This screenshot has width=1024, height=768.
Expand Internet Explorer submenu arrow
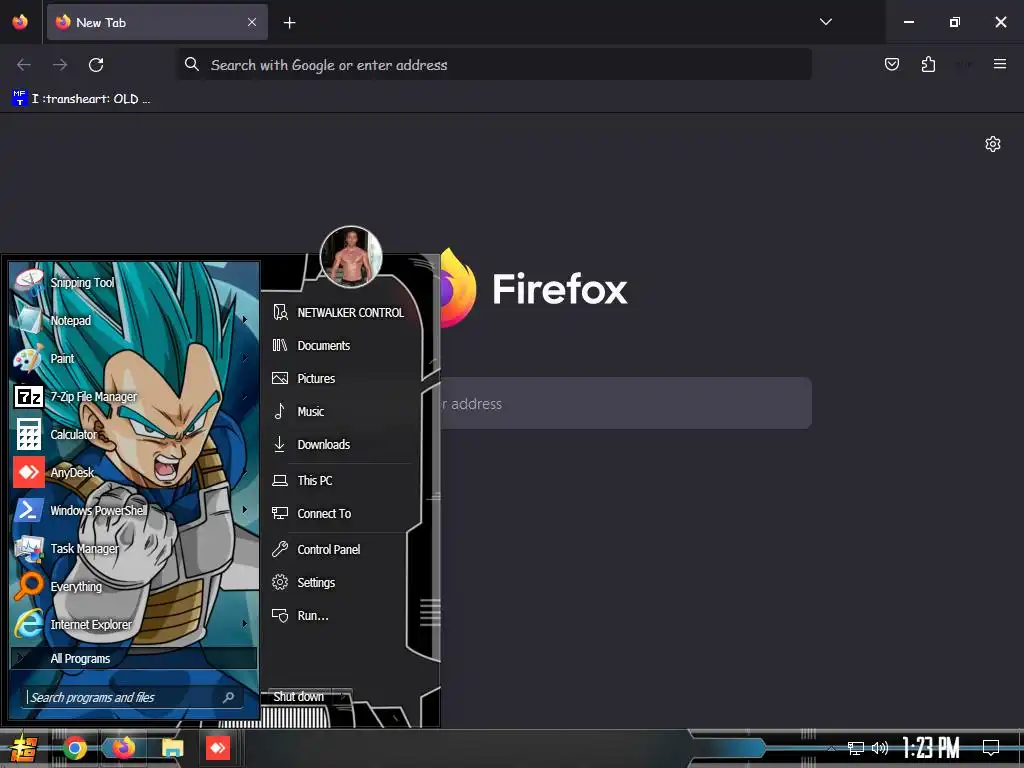(x=245, y=624)
